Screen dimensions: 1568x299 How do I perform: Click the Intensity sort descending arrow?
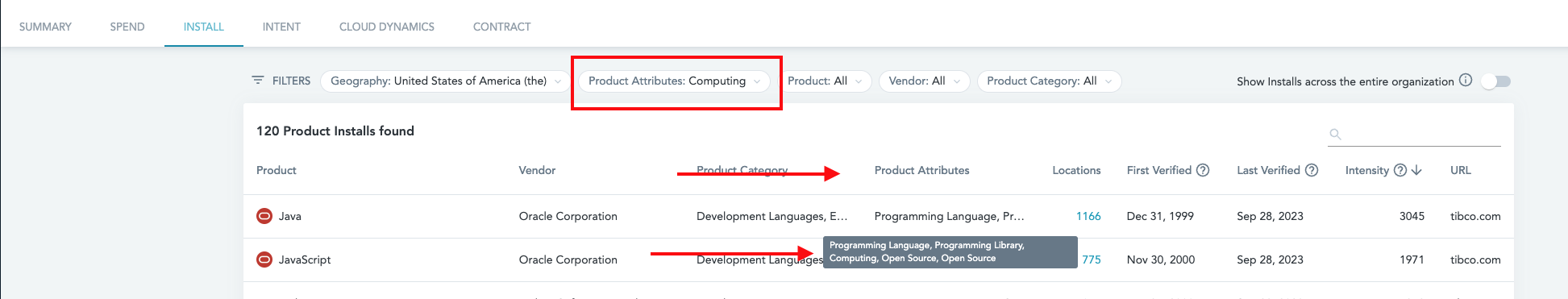(1416, 170)
